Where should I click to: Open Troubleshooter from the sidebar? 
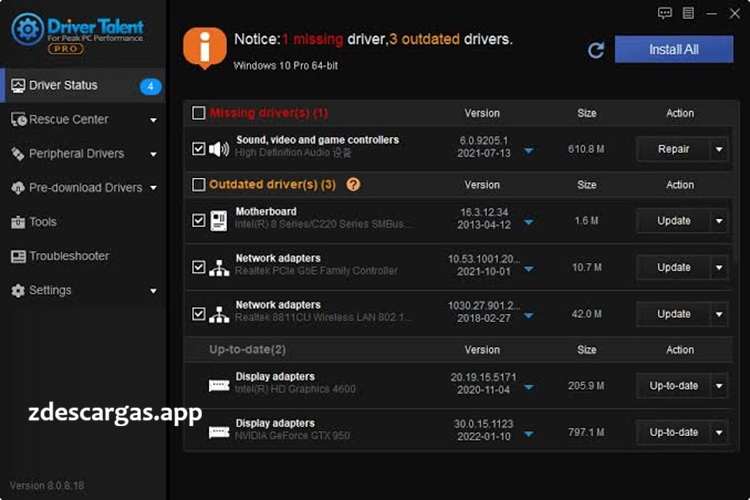pyautogui.click(x=83, y=256)
